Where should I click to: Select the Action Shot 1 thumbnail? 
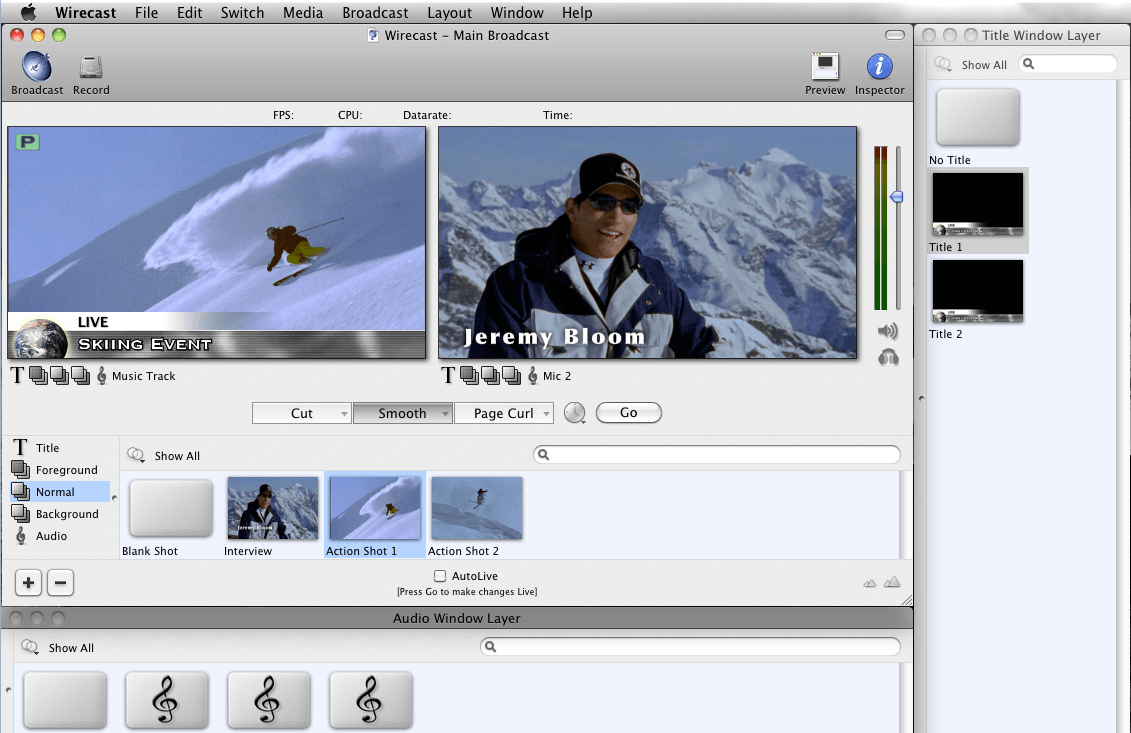click(375, 508)
